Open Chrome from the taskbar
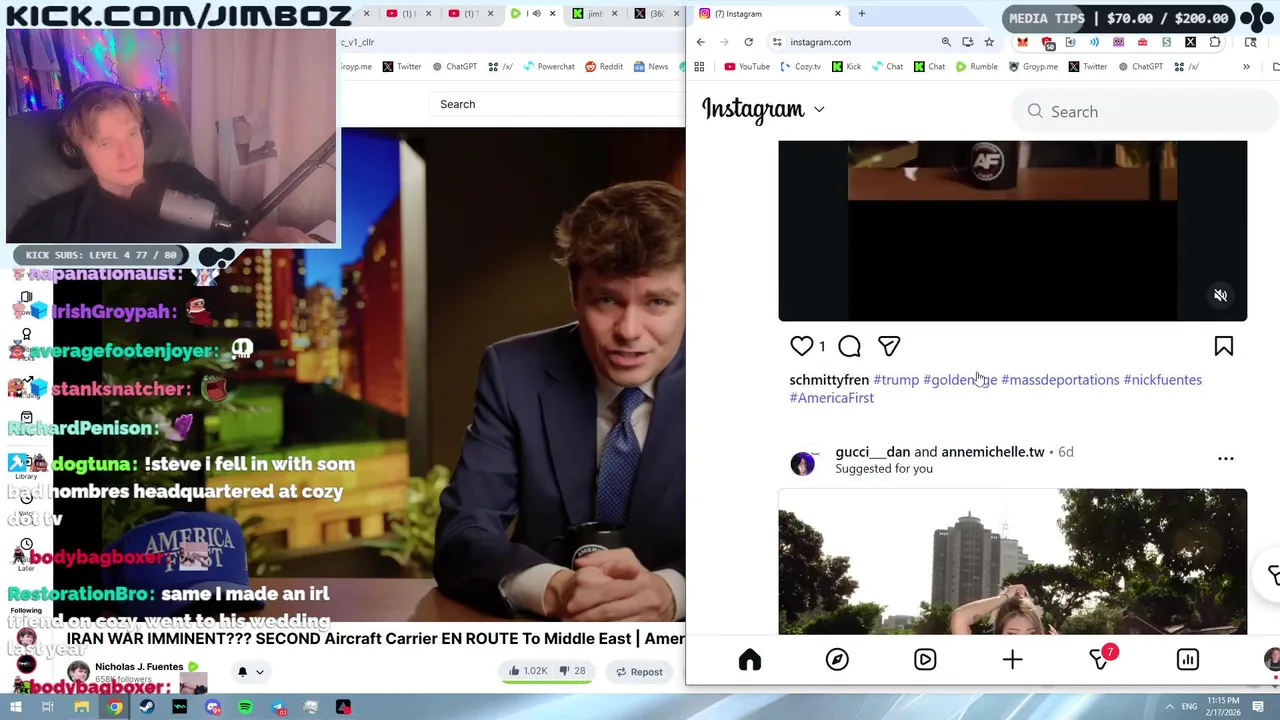 [x=115, y=707]
